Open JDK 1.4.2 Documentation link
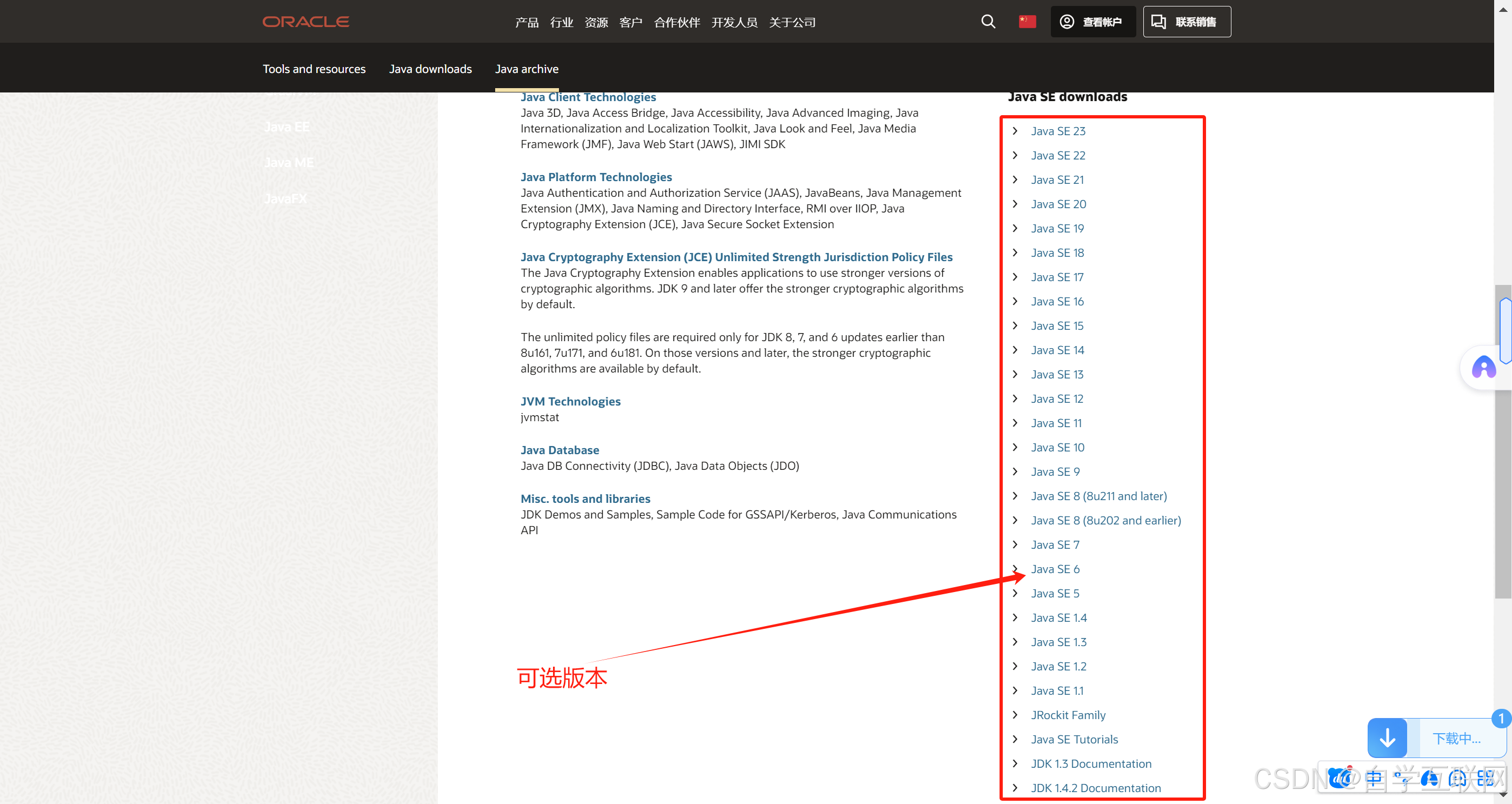1512x804 pixels. coord(1096,788)
